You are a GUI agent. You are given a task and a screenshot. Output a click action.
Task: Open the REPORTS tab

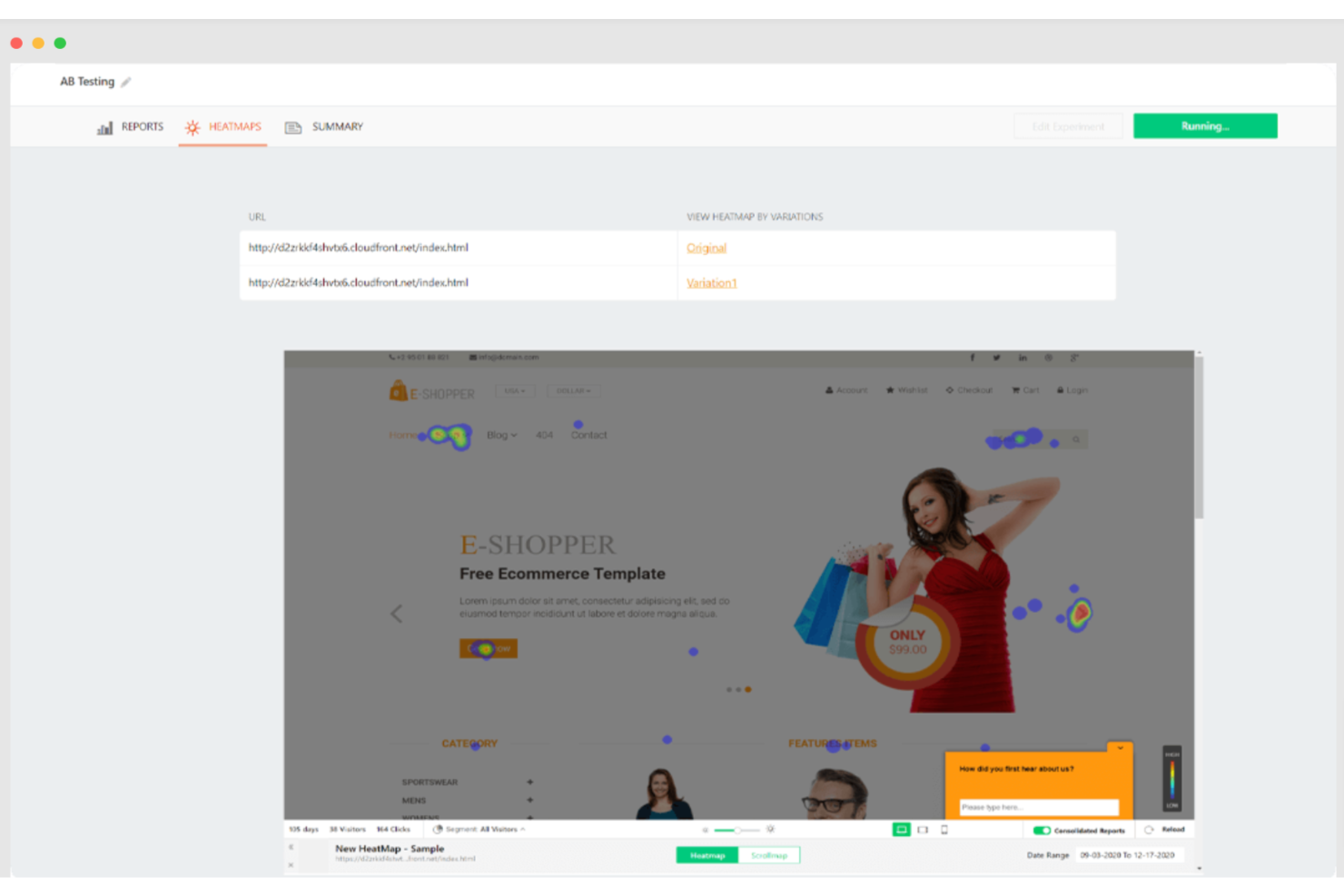point(142,126)
